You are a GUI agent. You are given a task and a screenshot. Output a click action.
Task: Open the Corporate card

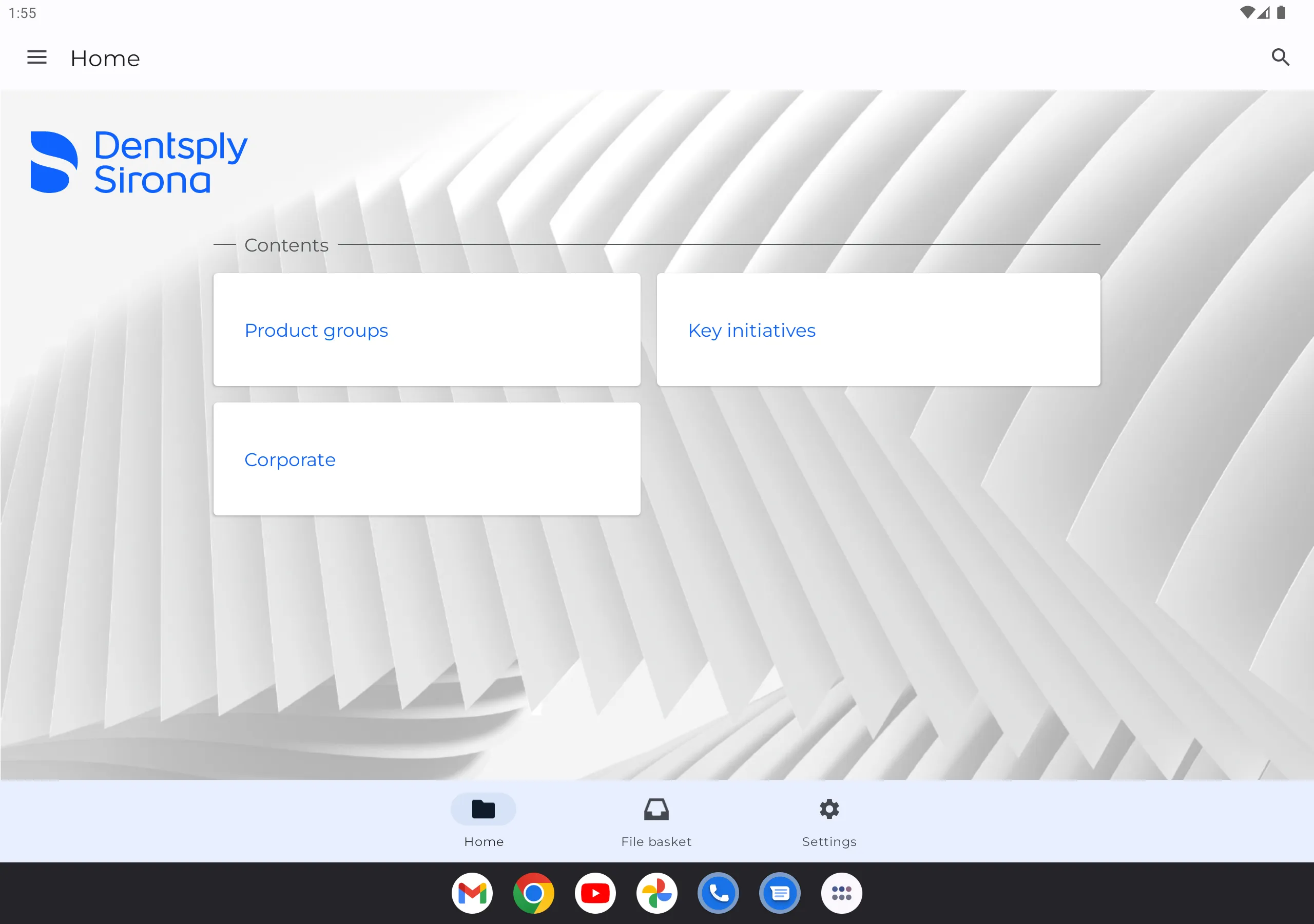click(427, 459)
